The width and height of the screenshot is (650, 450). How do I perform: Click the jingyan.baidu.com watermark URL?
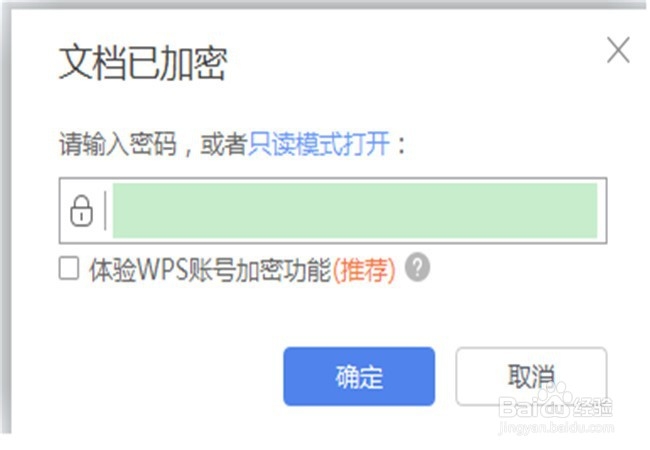pos(556,427)
